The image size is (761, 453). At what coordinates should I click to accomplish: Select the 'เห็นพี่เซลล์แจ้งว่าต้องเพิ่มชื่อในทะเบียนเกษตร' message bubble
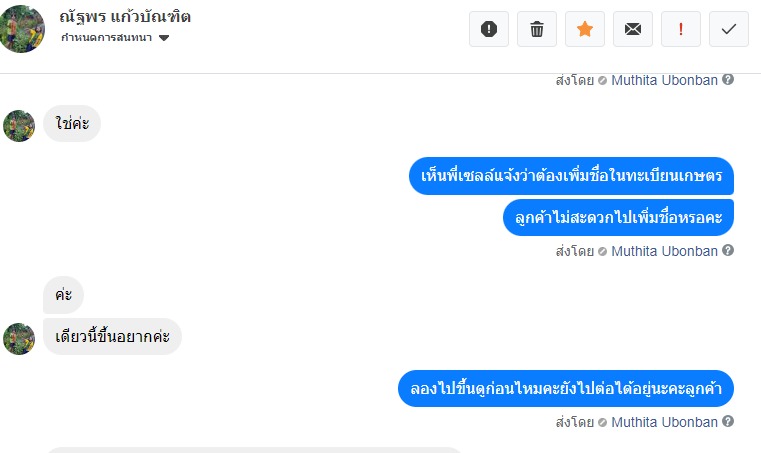571,176
